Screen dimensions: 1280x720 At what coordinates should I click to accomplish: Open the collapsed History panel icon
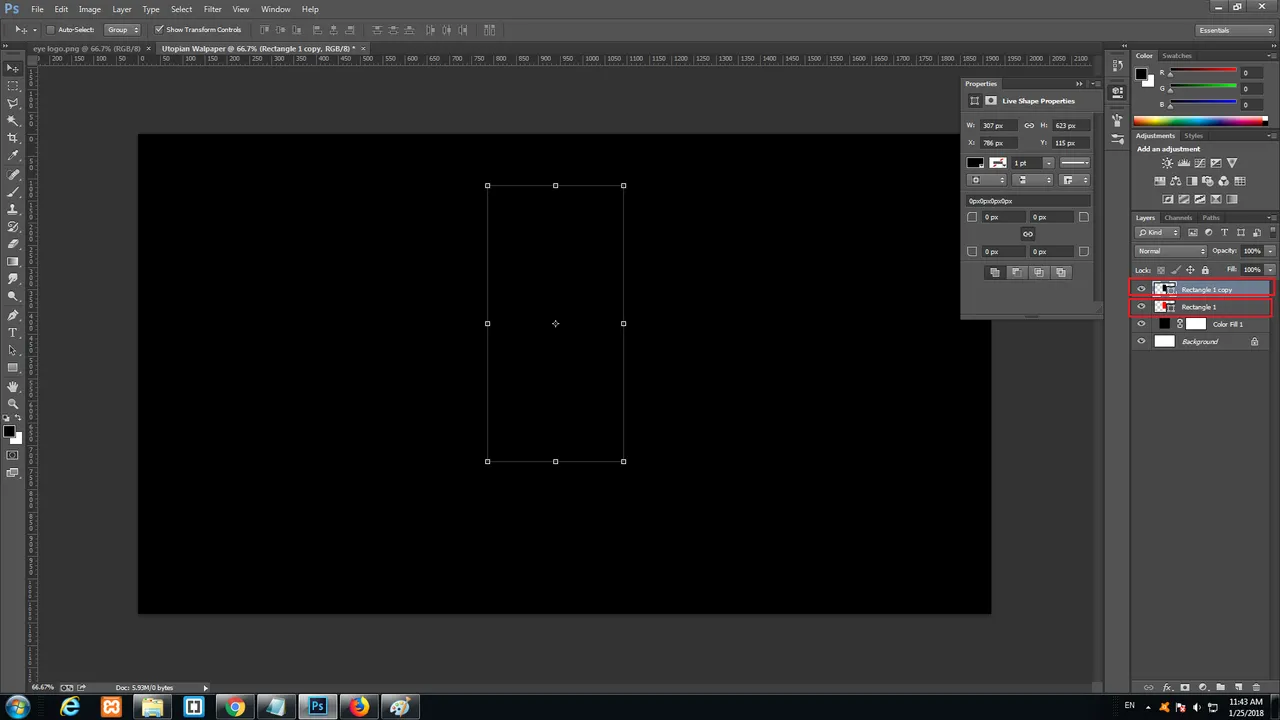1117,67
